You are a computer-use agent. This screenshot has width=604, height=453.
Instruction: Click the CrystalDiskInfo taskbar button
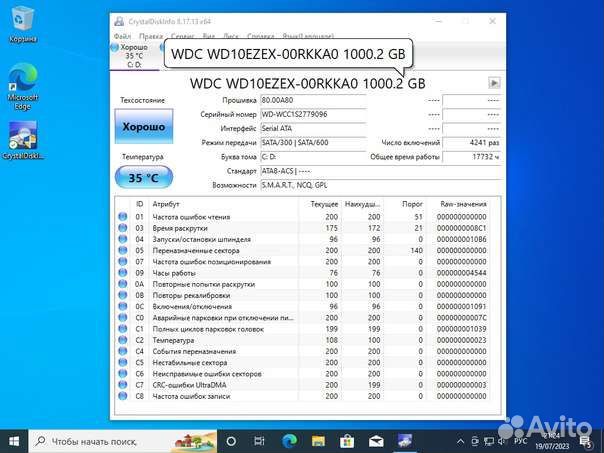(405, 441)
